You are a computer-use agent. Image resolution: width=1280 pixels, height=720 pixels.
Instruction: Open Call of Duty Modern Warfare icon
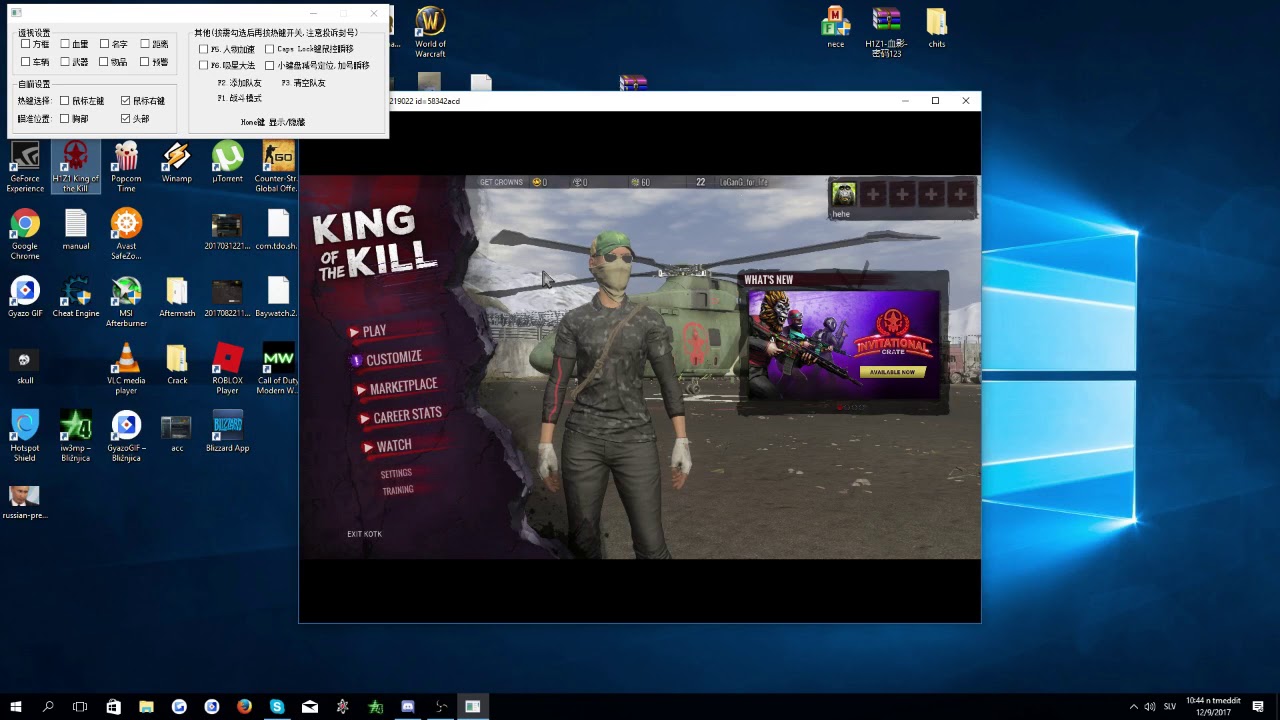pyautogui.click(x=278, y=369)
